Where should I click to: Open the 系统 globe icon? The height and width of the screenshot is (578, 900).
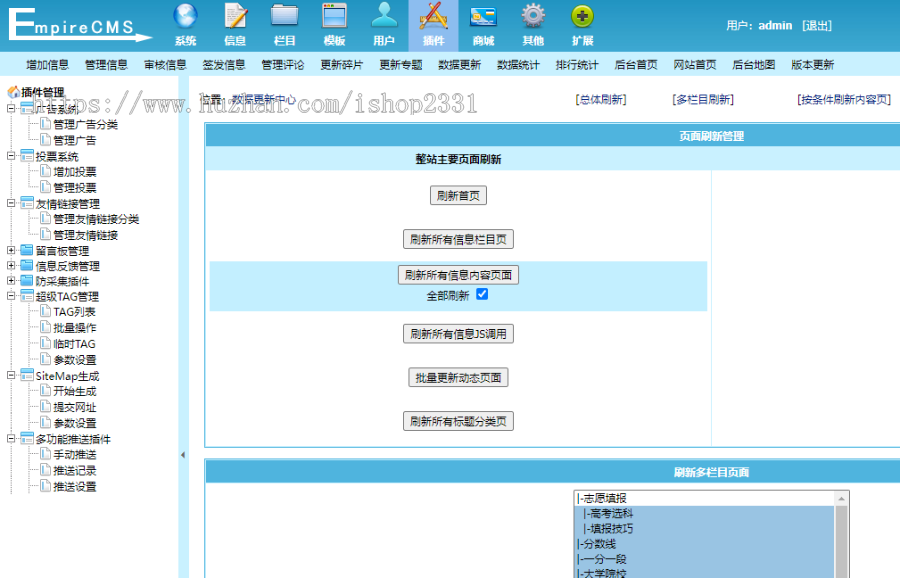[185, 17]
